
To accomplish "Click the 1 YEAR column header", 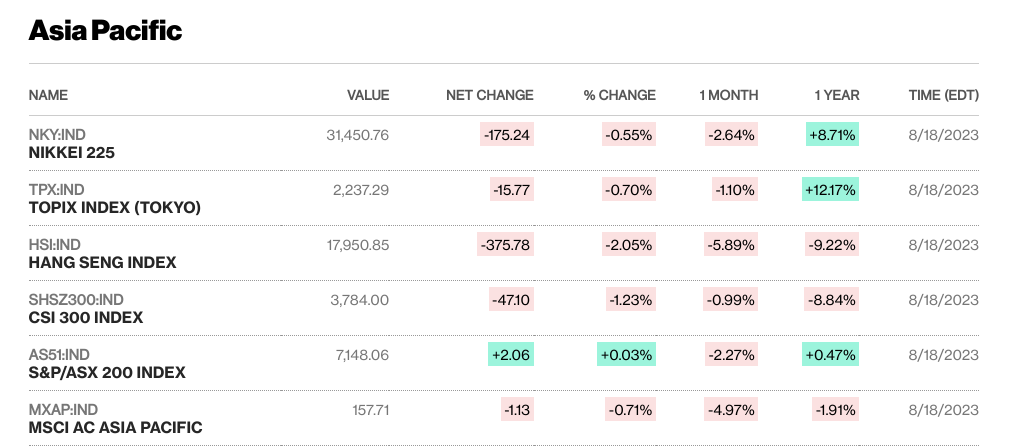I will pos(836,95).
